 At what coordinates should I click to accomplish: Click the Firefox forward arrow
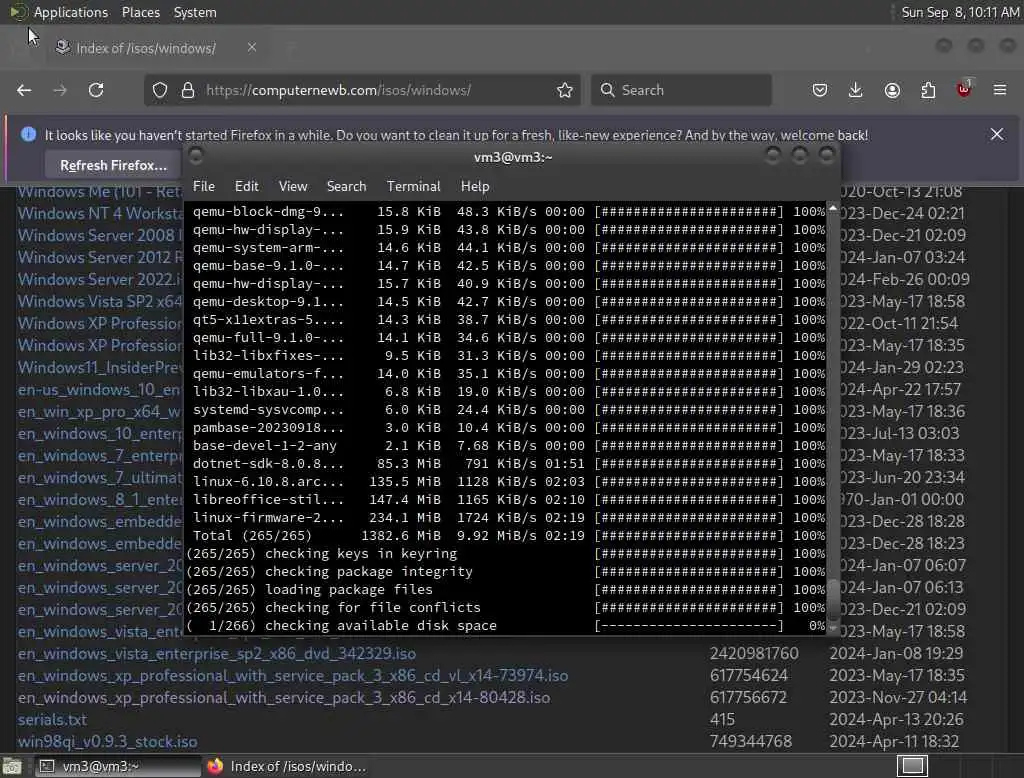click(59, 90)
